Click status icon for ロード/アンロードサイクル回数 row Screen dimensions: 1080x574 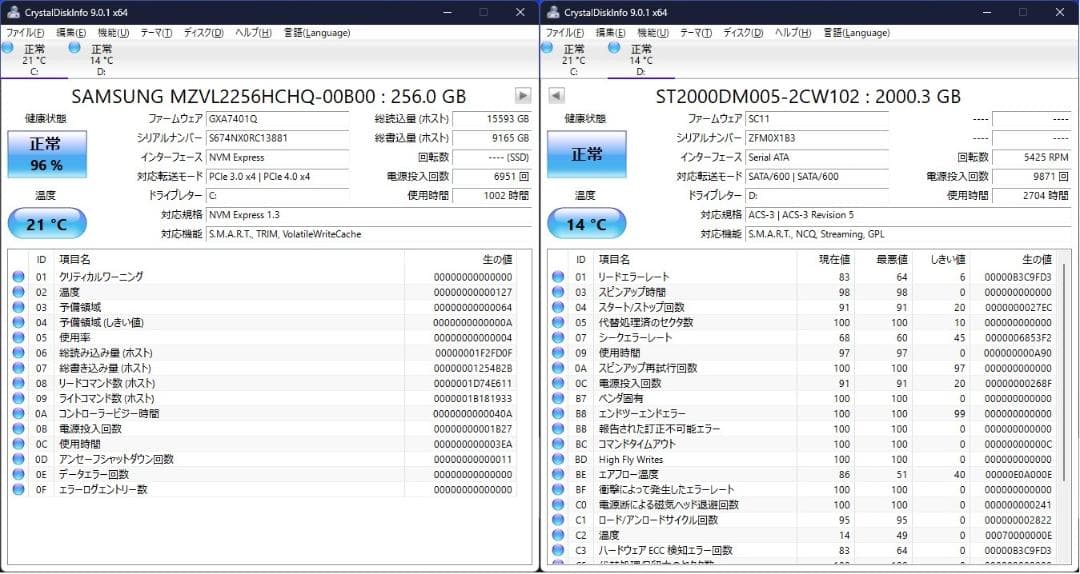pyautogui.click(x=558, y=520)
